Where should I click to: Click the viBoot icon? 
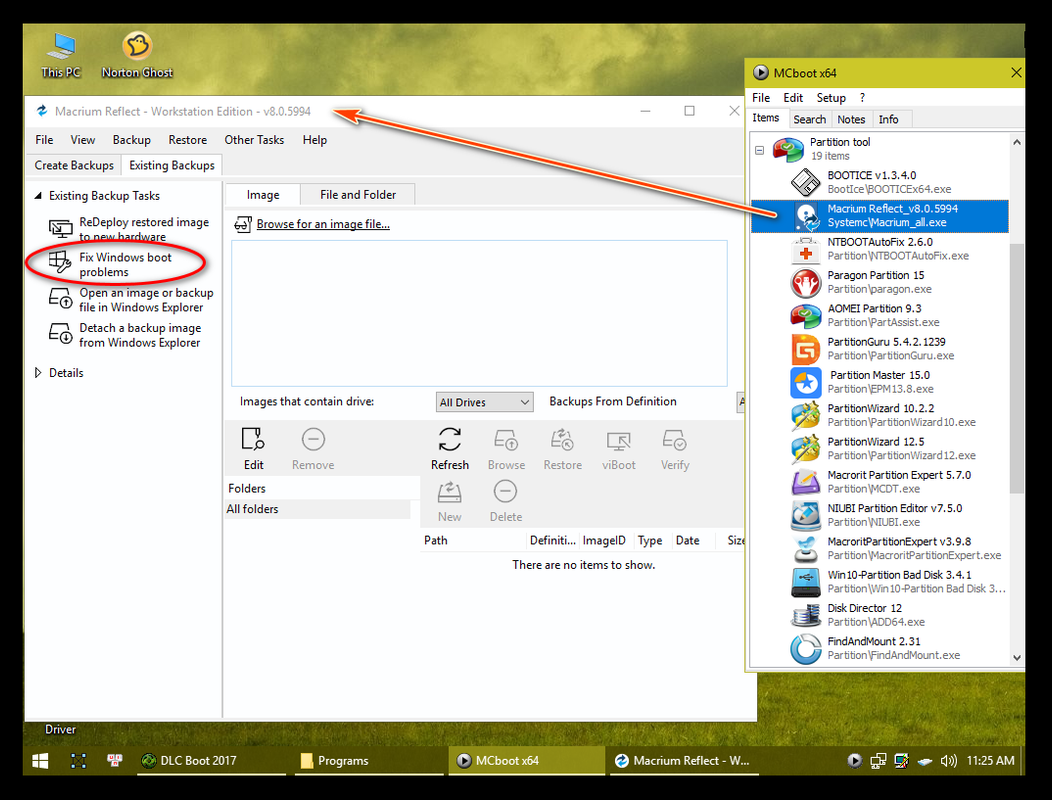(x=619, y=448)
